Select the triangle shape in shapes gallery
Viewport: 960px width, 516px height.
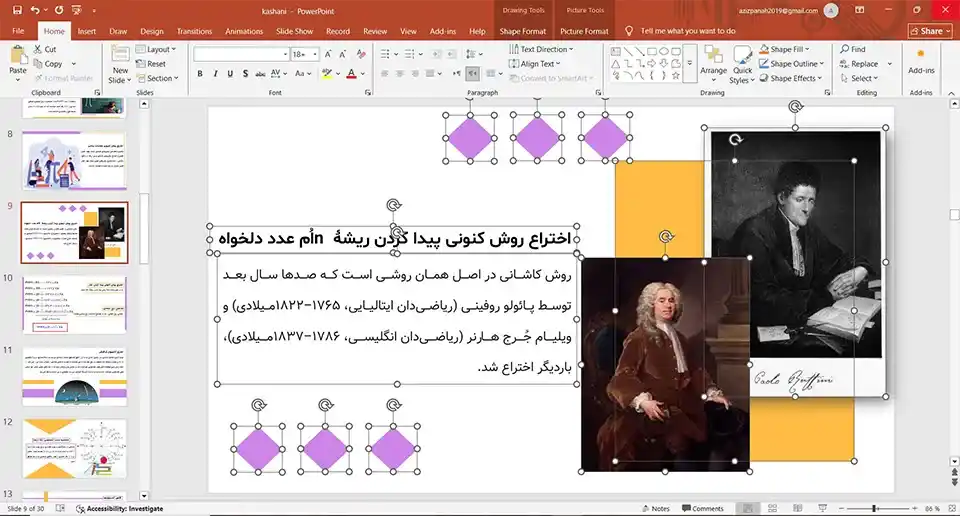click(615, 64)
